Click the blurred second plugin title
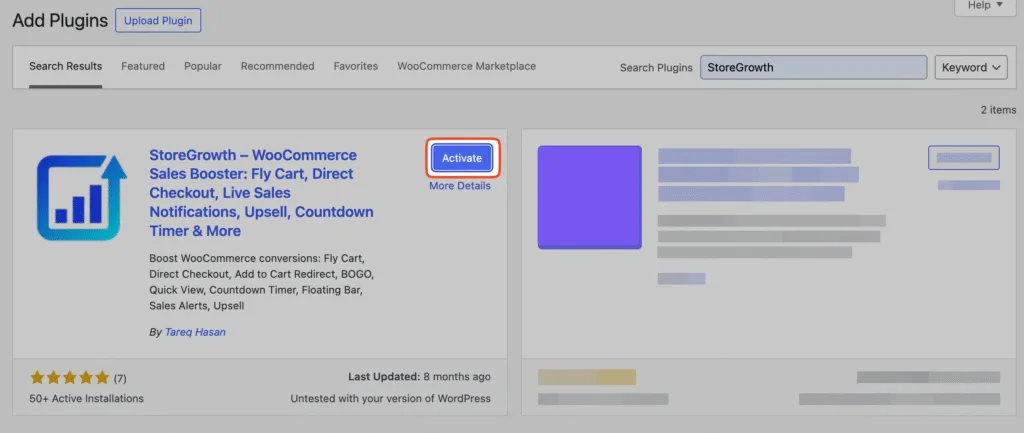Viewport: 1024px width, 433px height. tap(758, 174)
